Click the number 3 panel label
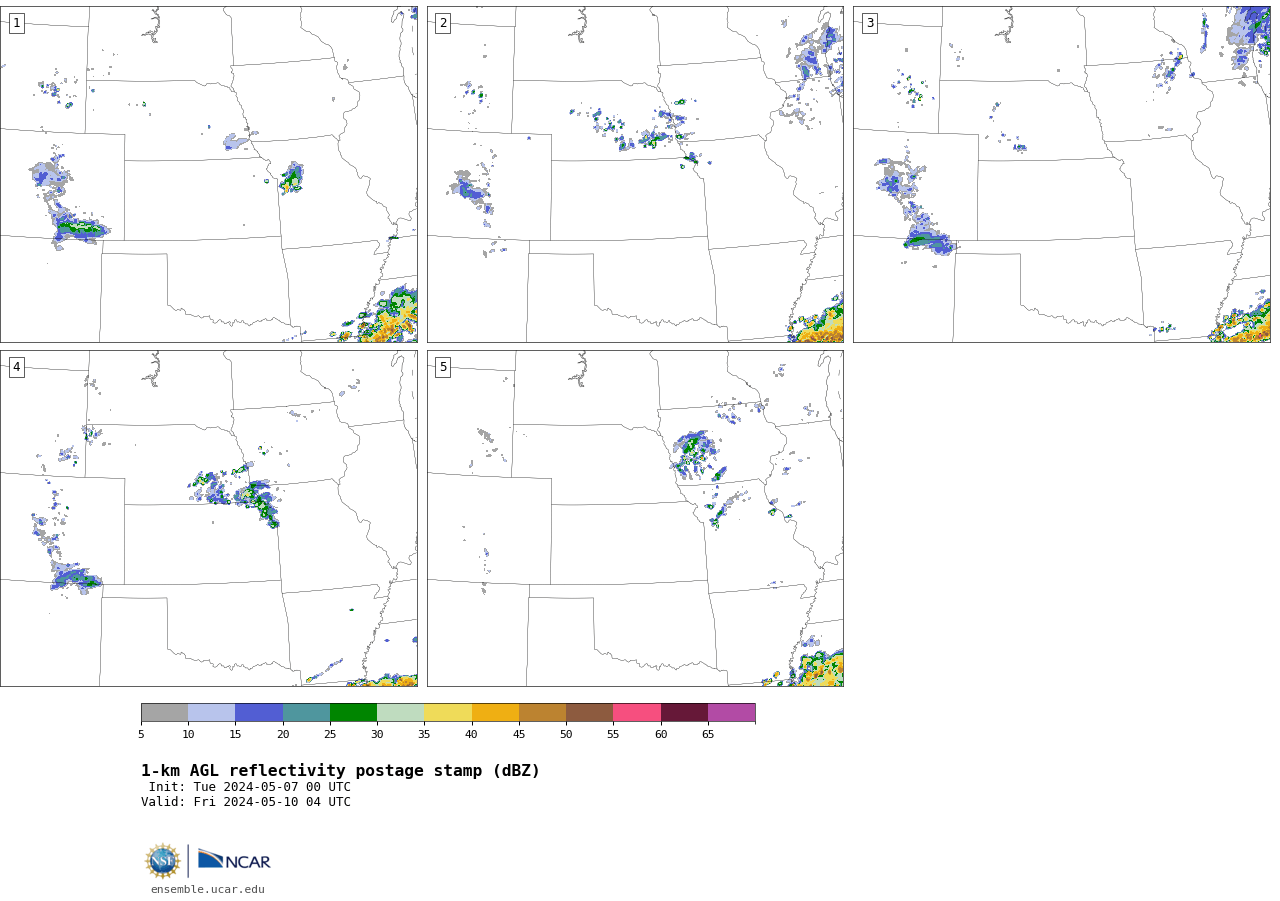The width and height of the screenshot is (1280, 901). pos(869,23)
